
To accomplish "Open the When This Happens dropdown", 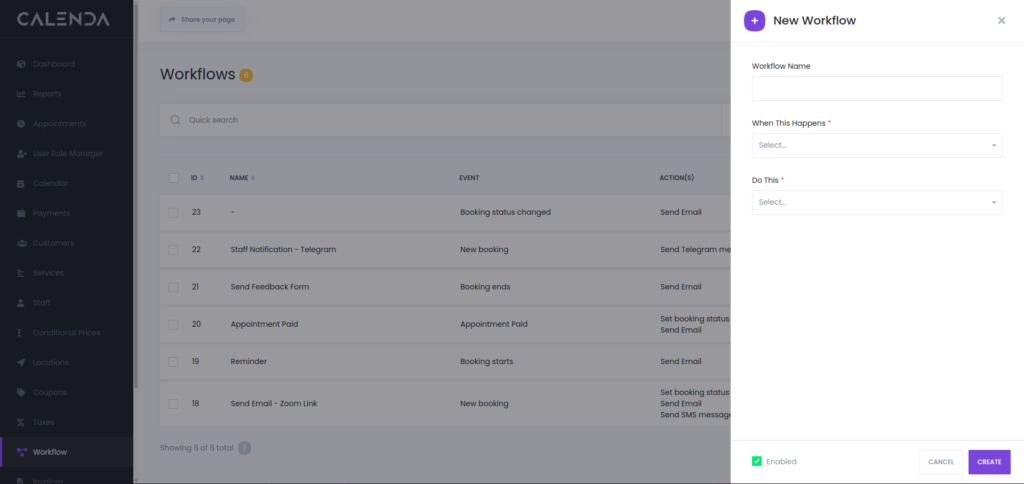I will click(x=876, y=145).
